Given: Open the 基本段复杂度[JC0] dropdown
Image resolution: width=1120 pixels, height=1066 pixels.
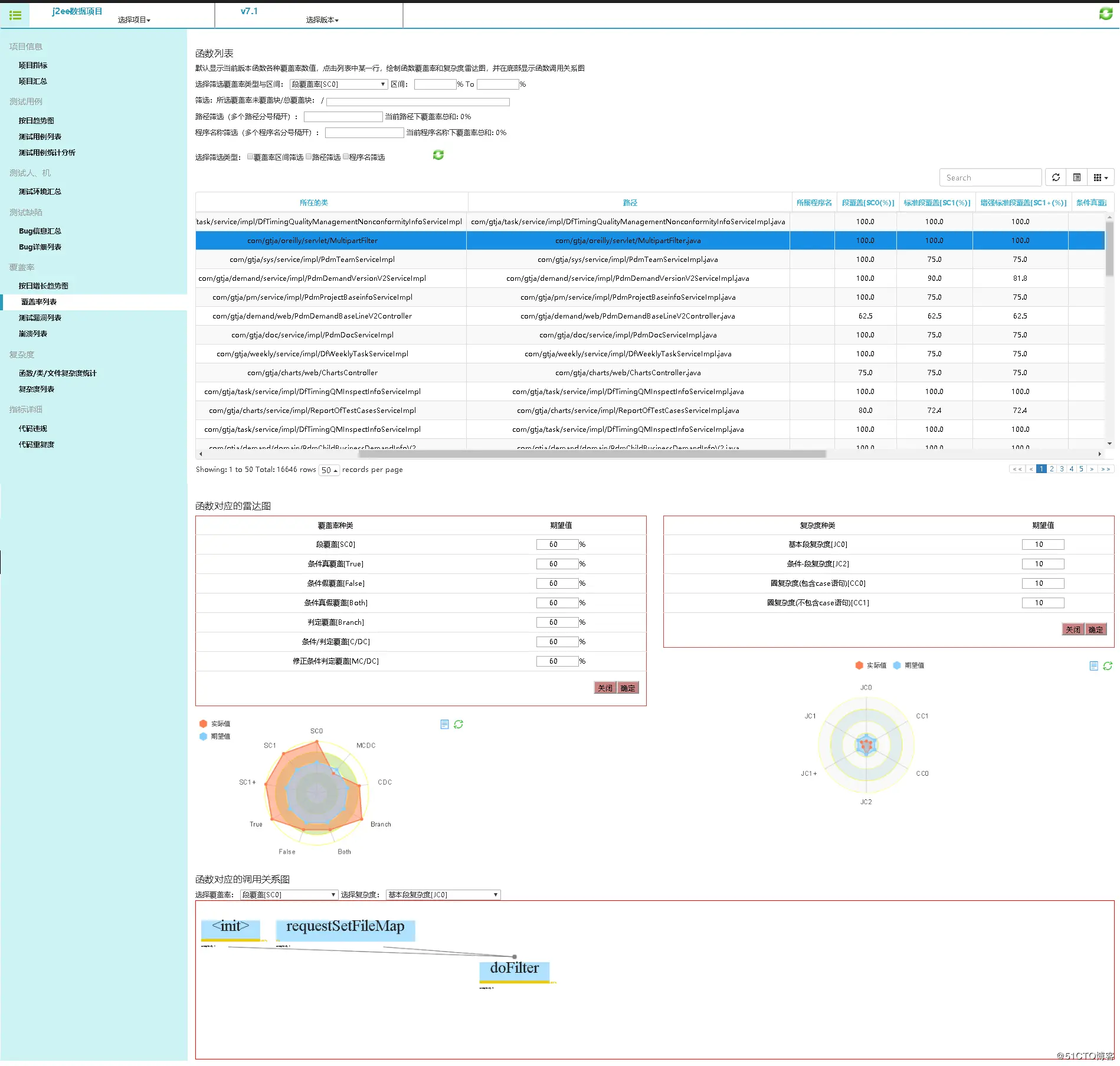Looking at the screenshot, I should coord(443,895).
